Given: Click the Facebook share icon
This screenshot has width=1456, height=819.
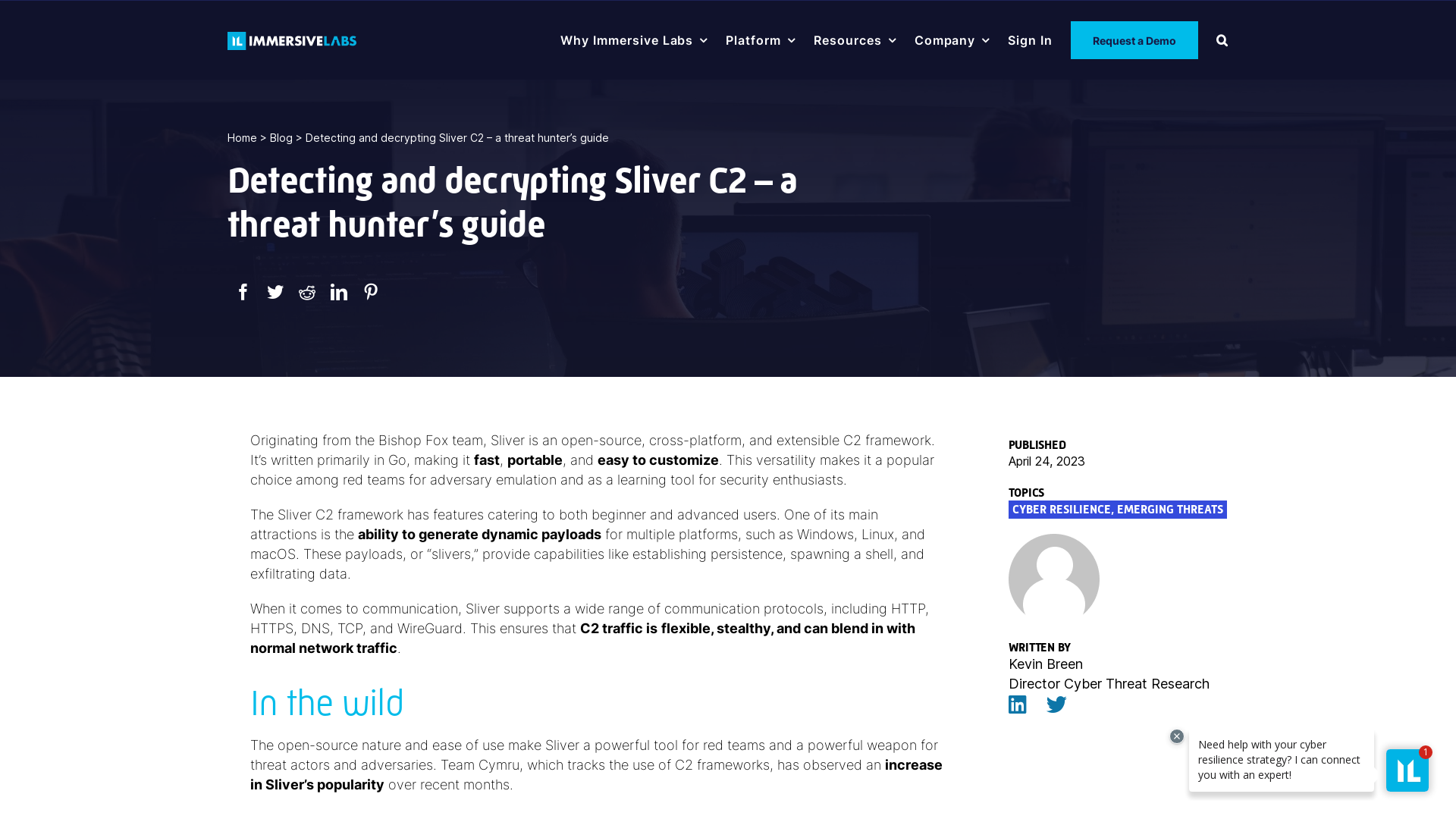Looking at the screenshot, I should (243, 292).
